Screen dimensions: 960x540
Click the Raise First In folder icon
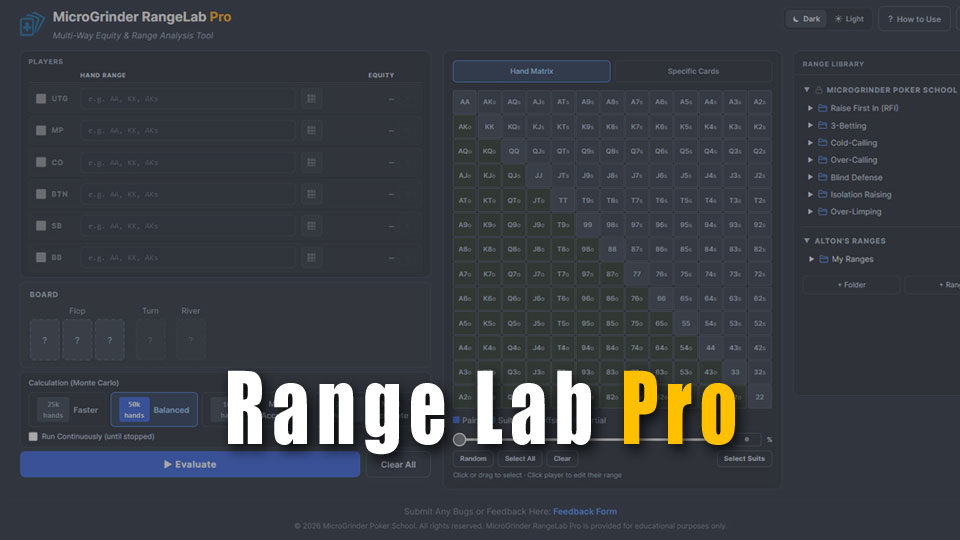[x=822, y=108]
